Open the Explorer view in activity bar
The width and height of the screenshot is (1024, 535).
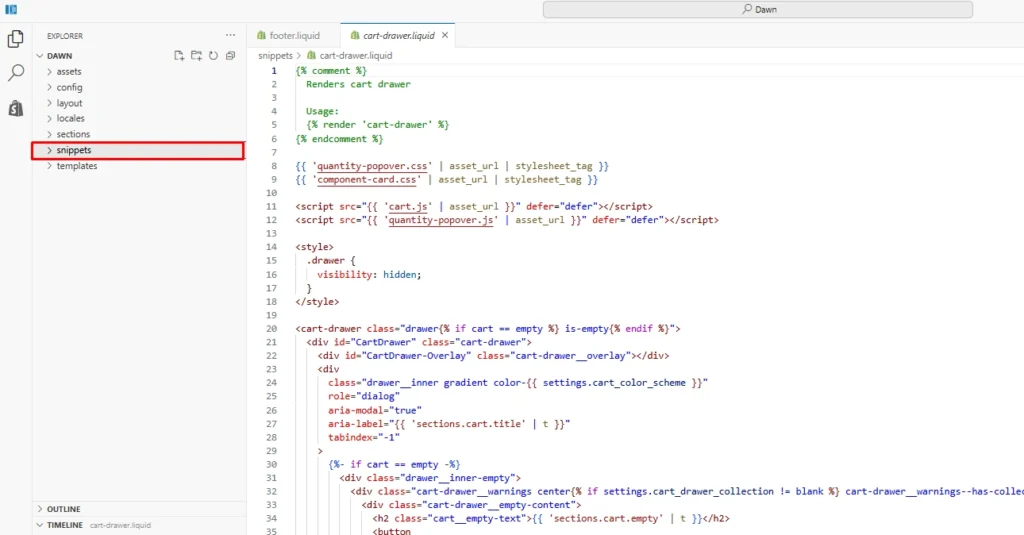point(16,39)
